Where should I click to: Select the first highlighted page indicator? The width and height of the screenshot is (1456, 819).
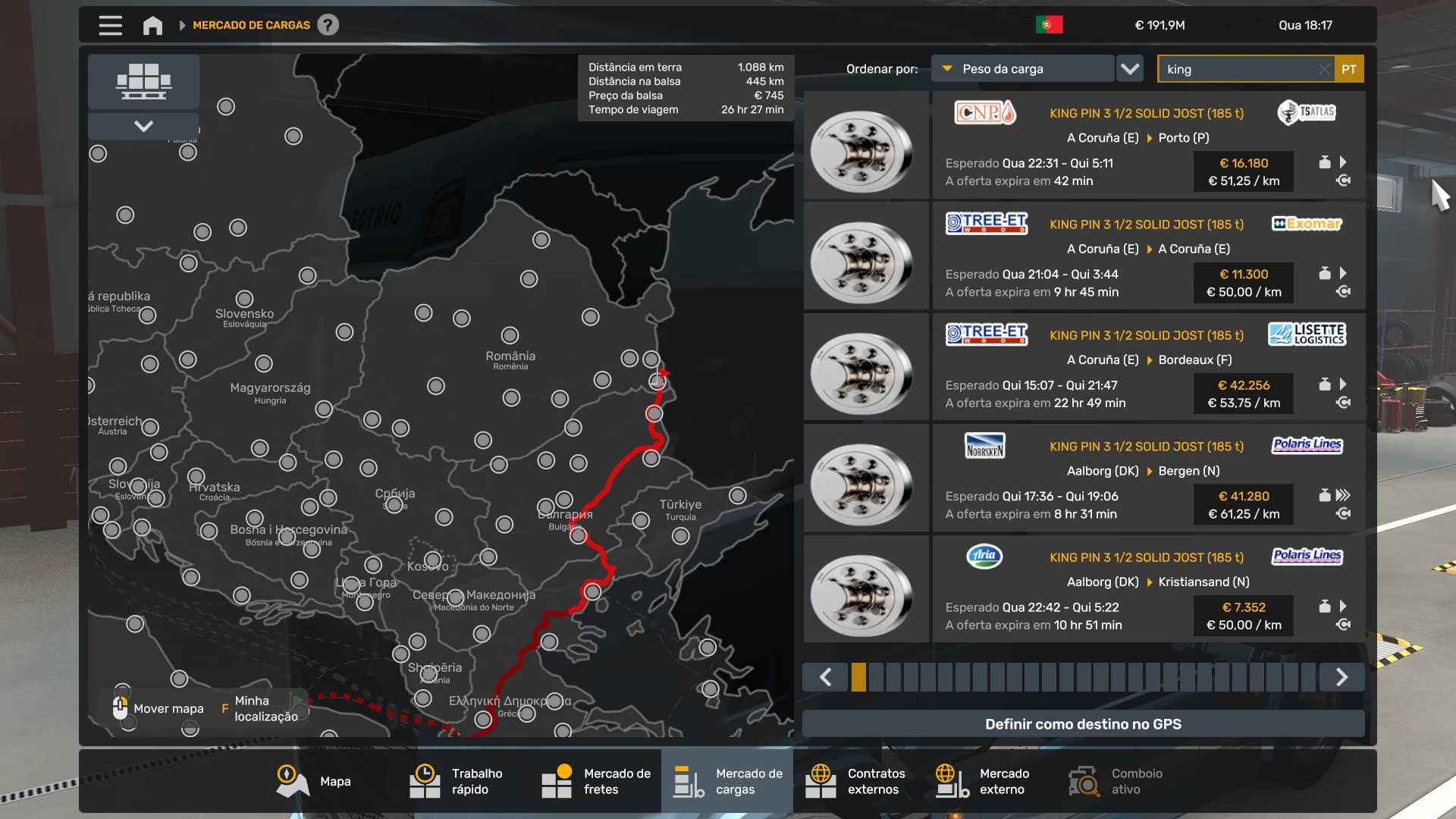[858, 676]
